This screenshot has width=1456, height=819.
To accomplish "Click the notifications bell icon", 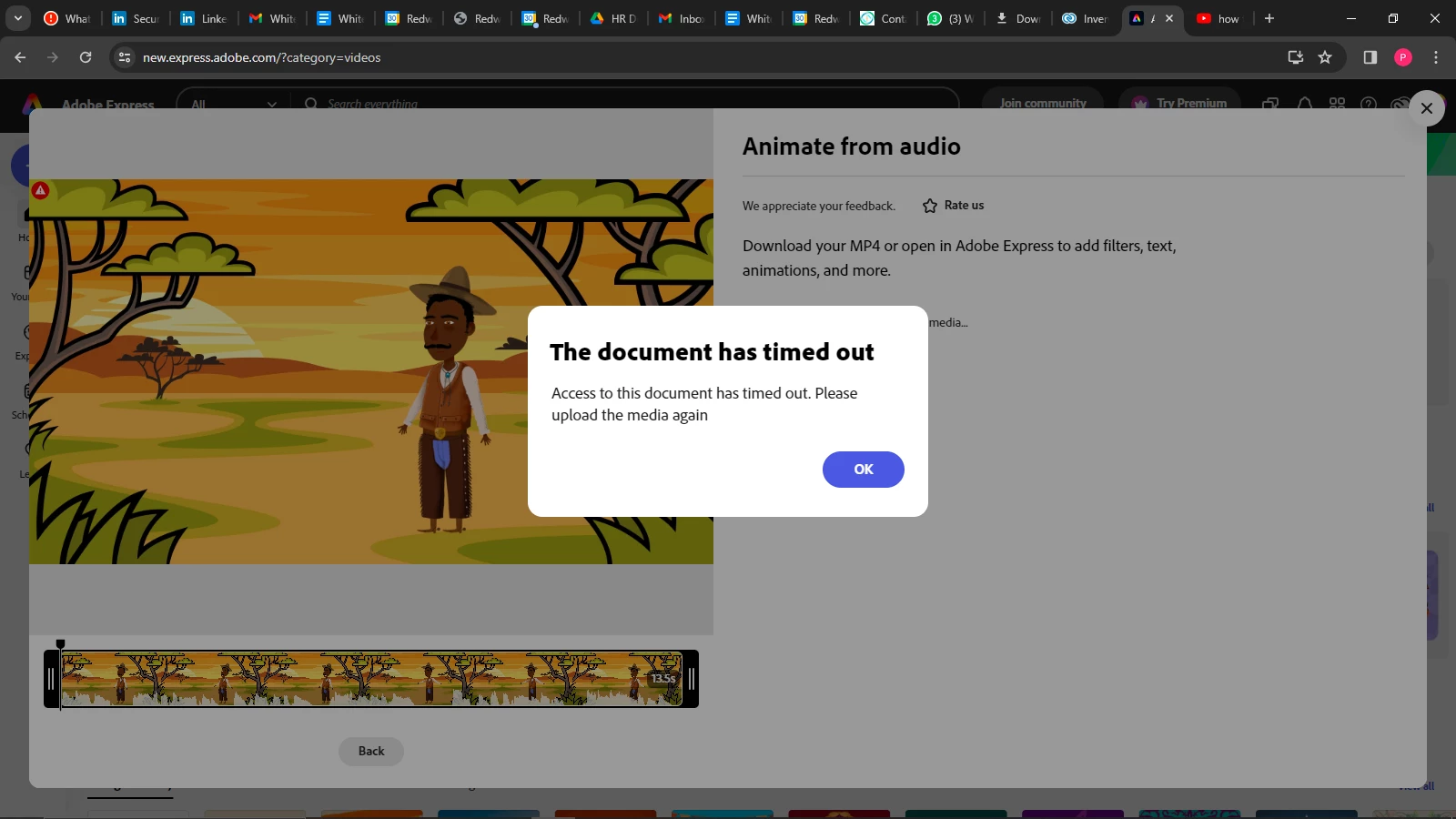I will click(1305, 104).
